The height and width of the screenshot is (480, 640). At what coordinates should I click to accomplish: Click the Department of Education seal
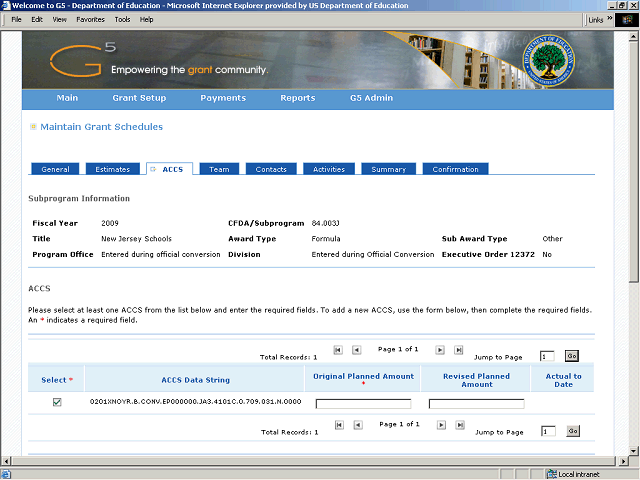(x=549, y=60)
